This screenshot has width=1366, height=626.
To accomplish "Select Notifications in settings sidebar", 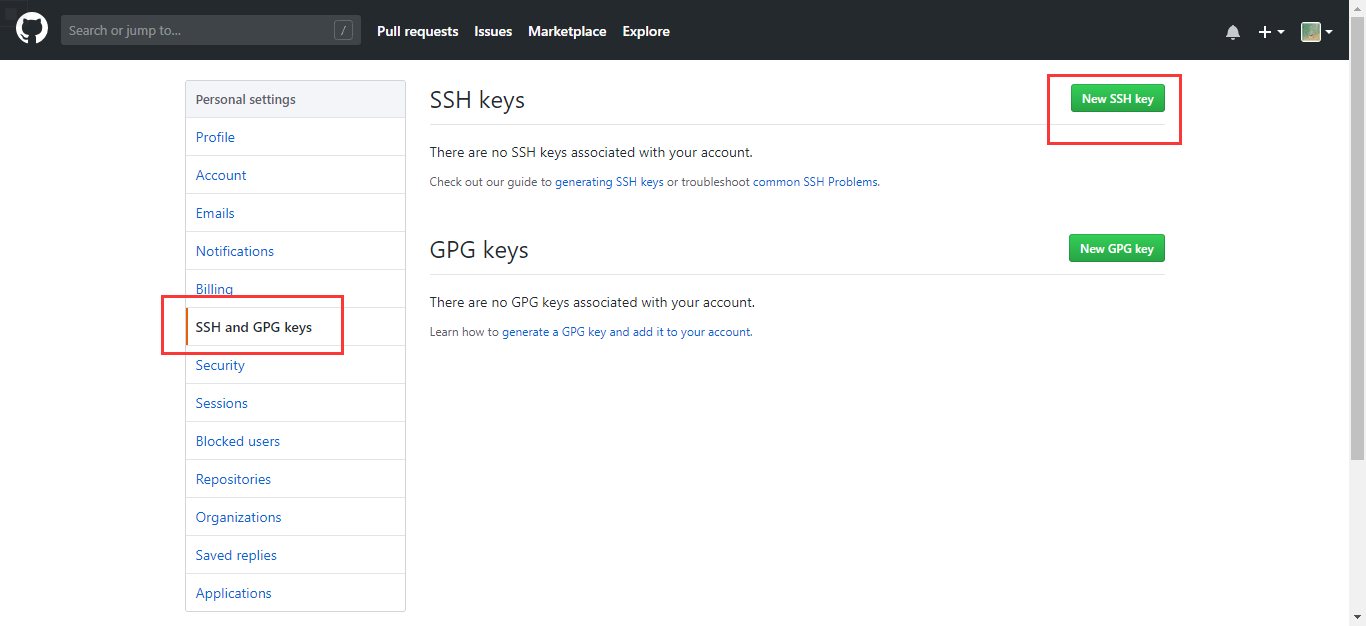I will pyautogui.click(x=295, y=251).
